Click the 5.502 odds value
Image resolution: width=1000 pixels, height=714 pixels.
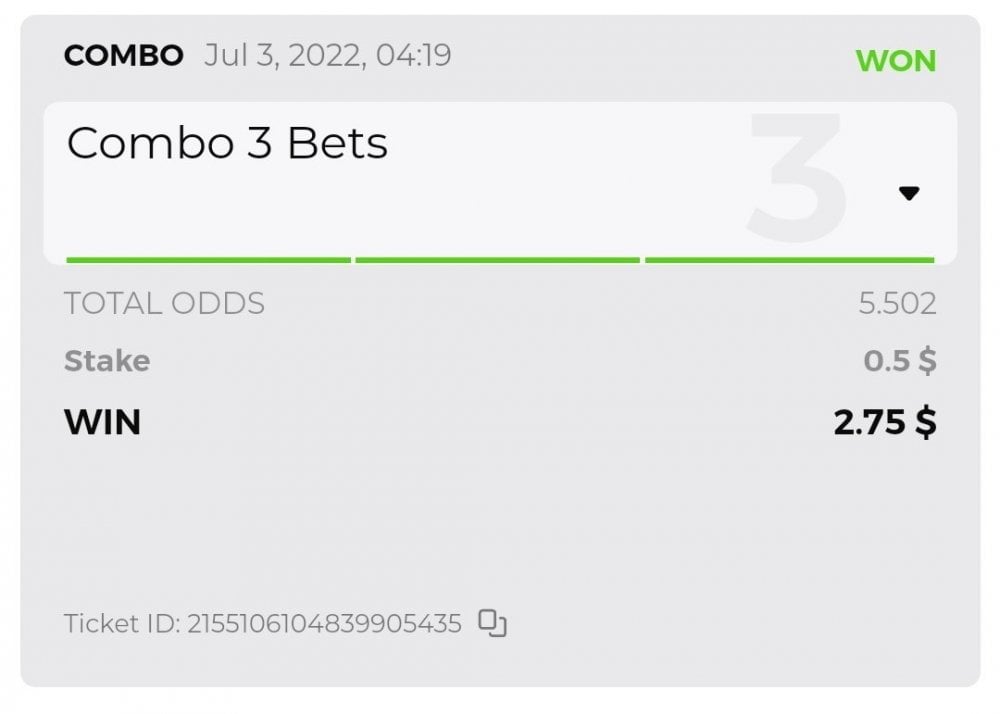pos(897,303)
